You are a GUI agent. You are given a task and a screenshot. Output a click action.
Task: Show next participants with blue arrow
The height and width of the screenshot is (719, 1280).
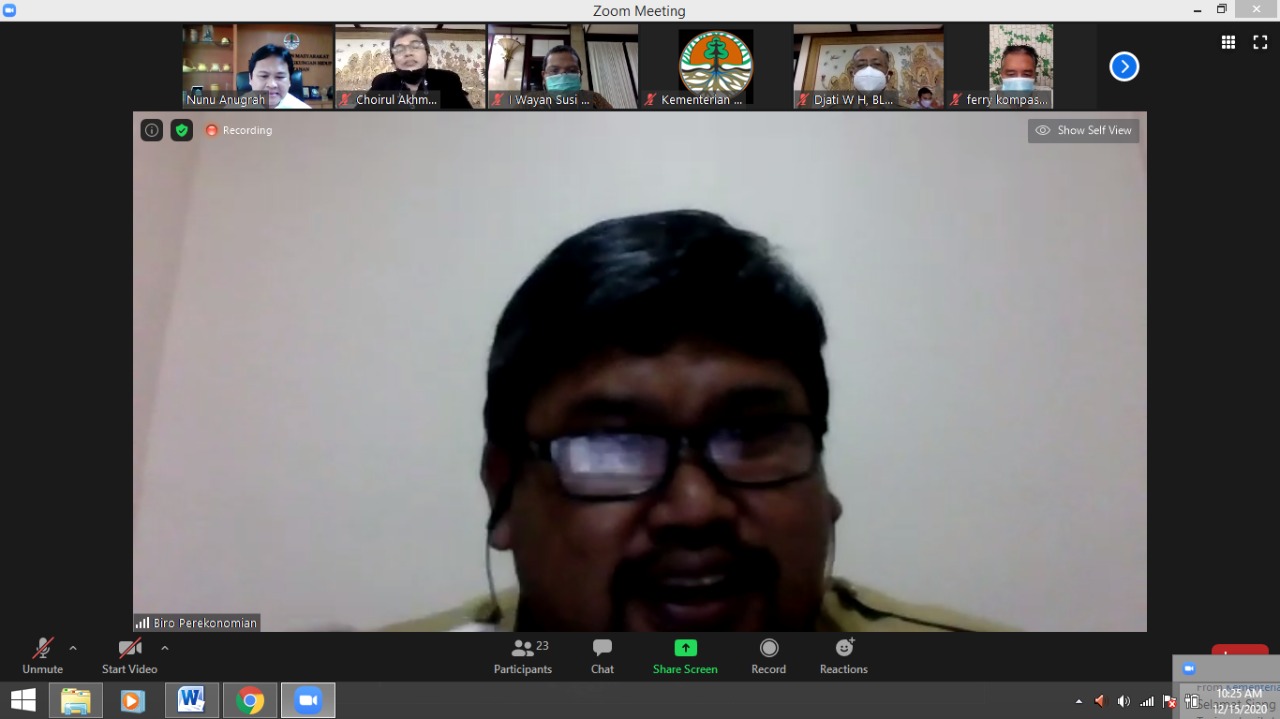[1124, 66]
